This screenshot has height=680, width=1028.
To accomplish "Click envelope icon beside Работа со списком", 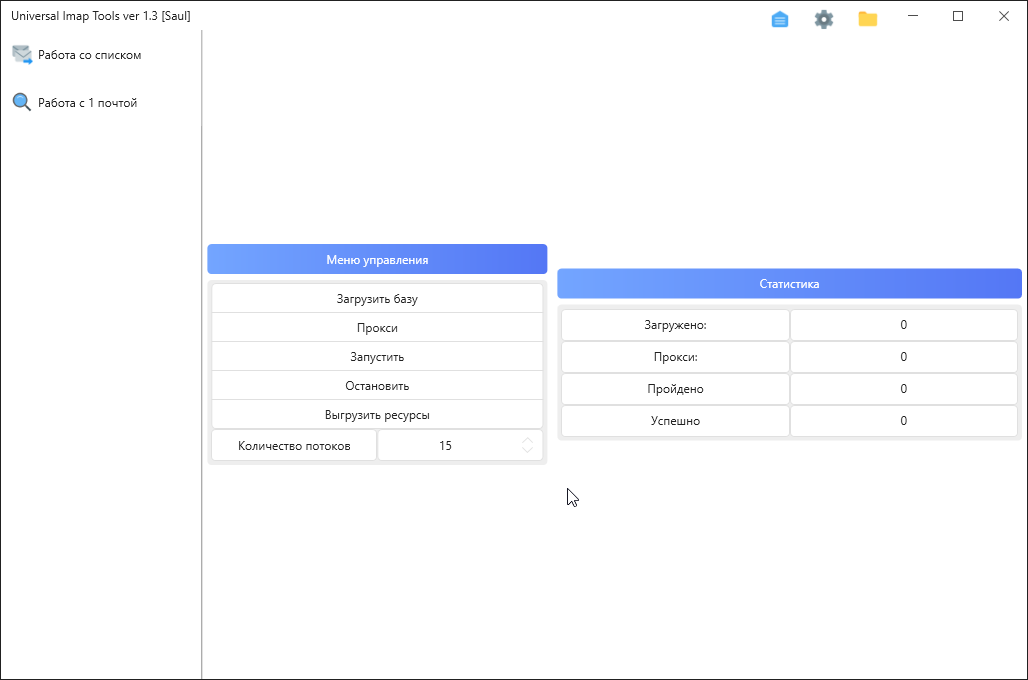I will click(x=22, y=55).
